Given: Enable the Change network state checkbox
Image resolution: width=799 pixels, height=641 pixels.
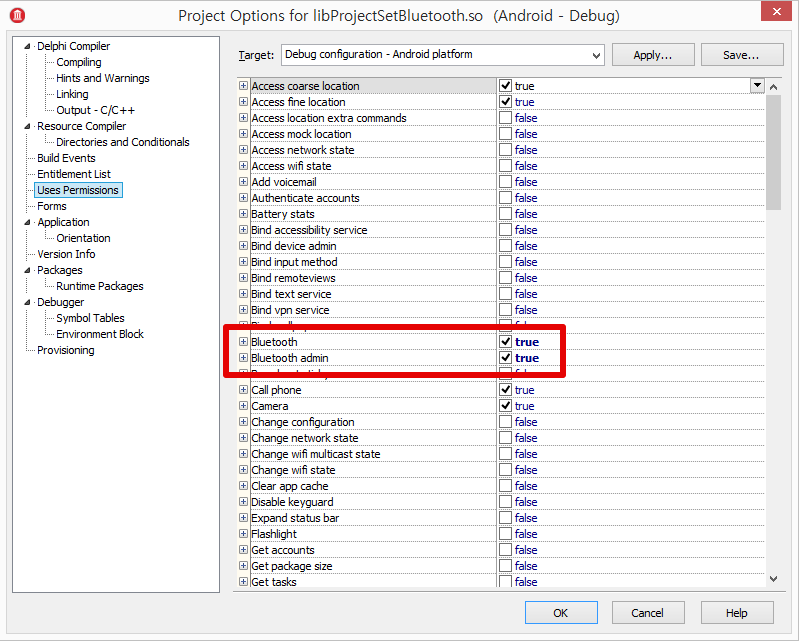Looking at the screenshot, I should point(505,438).
